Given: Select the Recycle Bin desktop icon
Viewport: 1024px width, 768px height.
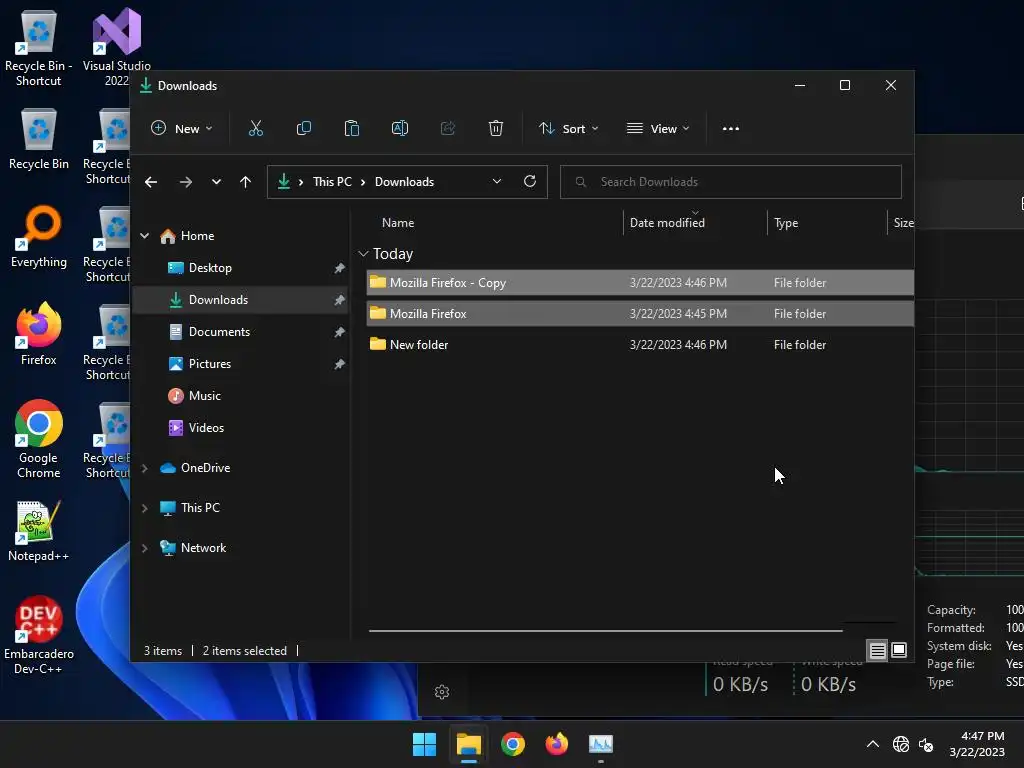Looking at the screenshot, I should (x=39, y=139).
